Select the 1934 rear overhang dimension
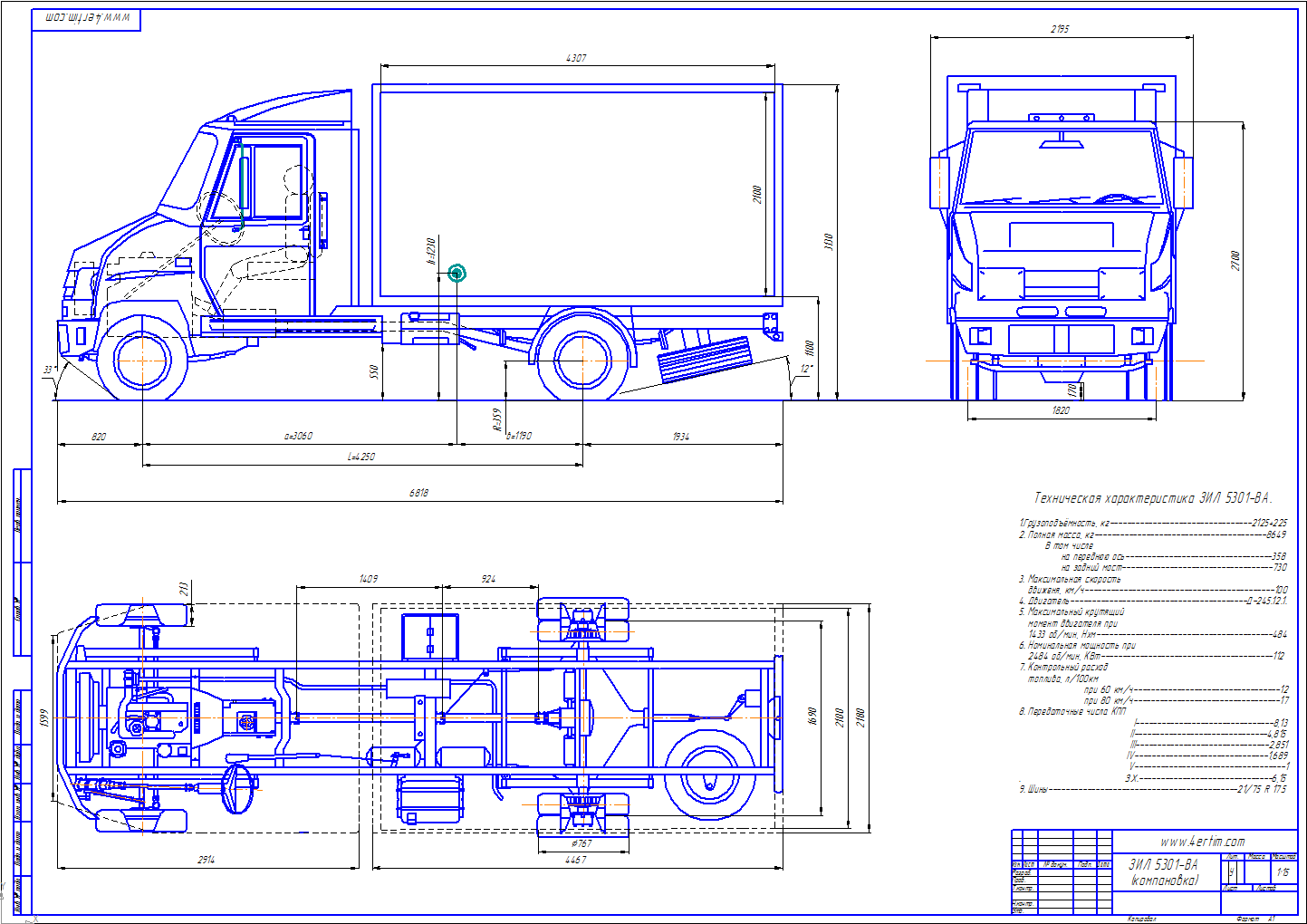 point(681,437)
